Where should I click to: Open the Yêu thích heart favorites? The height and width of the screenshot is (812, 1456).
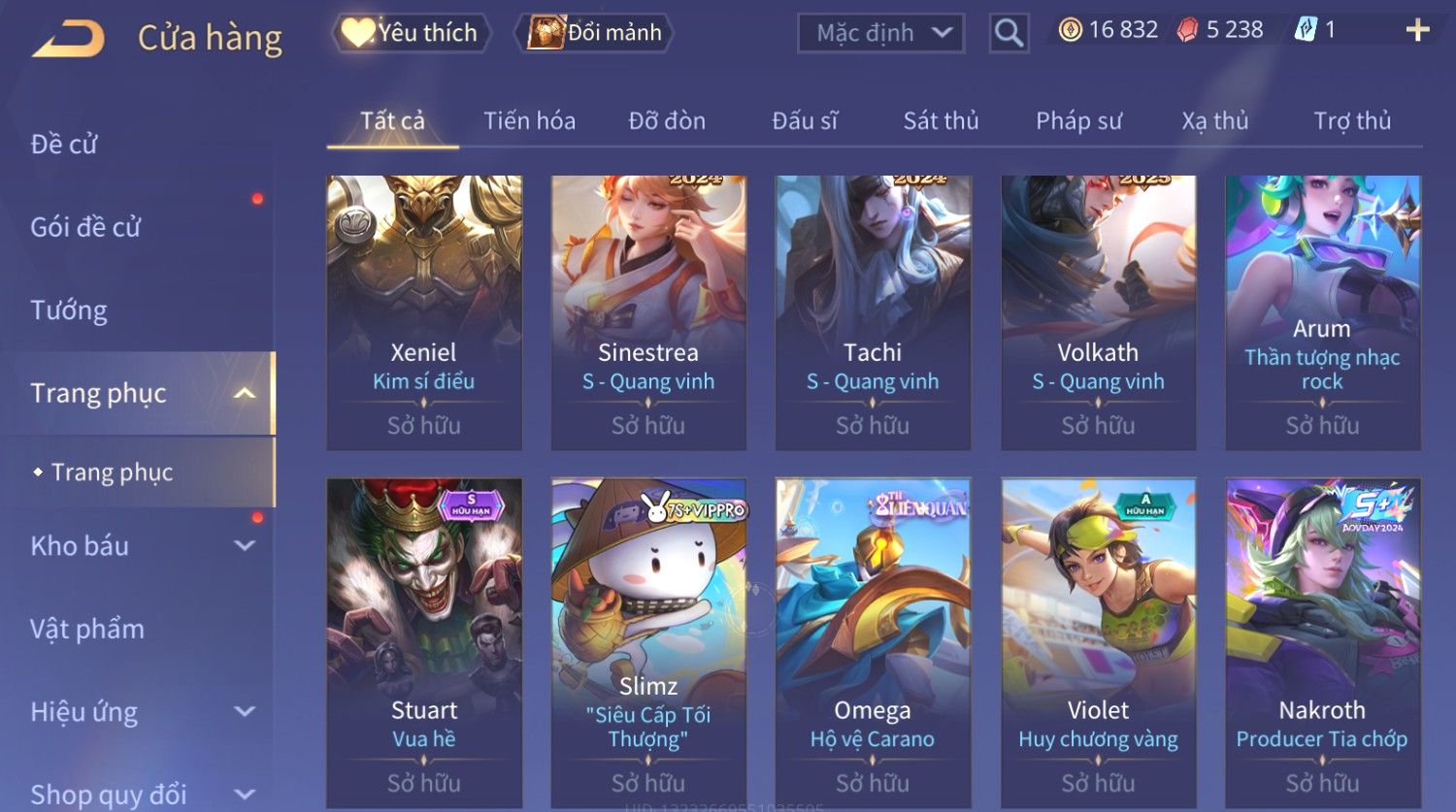(412, 33)
